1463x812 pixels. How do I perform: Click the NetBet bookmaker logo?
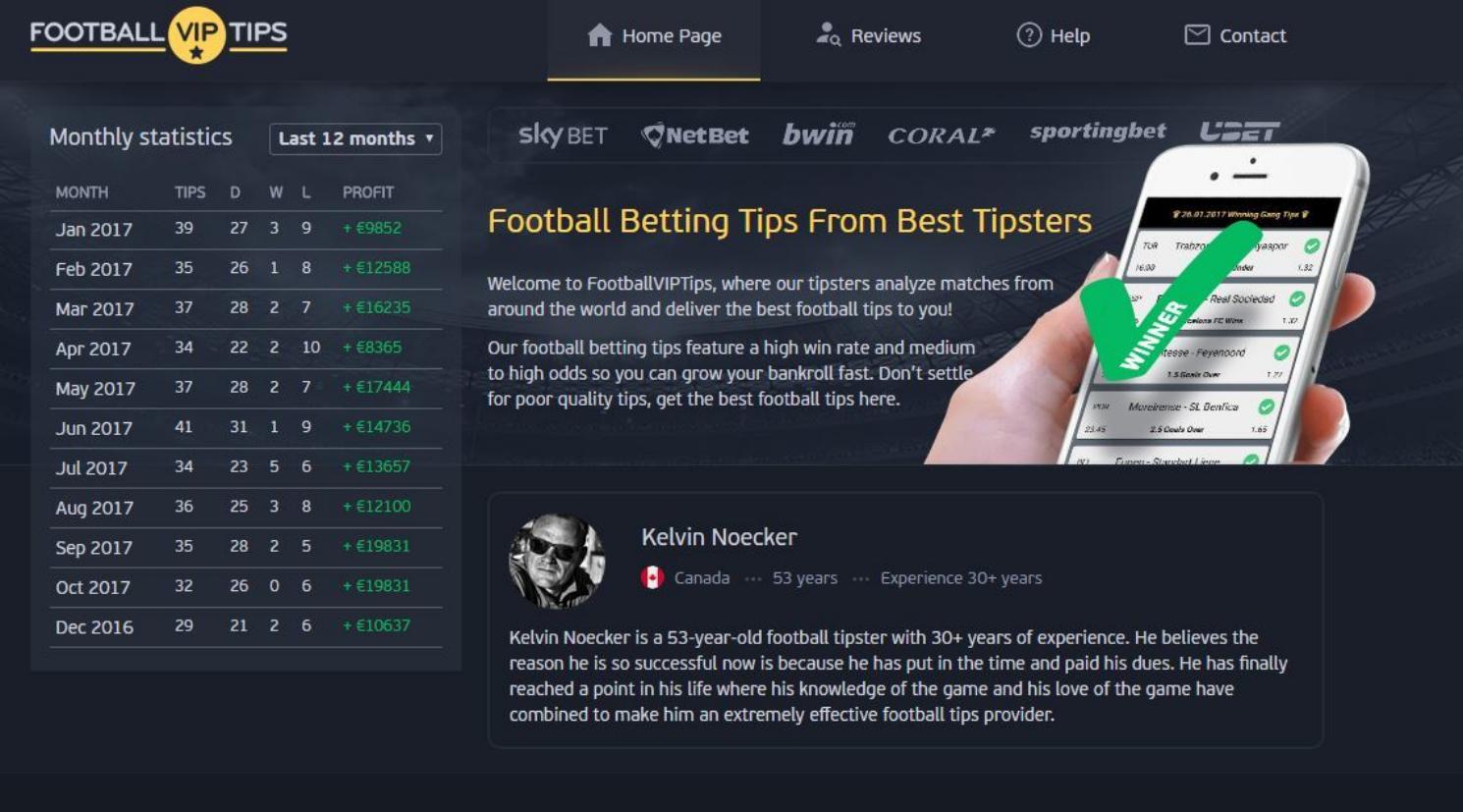[x=695, y=135]
